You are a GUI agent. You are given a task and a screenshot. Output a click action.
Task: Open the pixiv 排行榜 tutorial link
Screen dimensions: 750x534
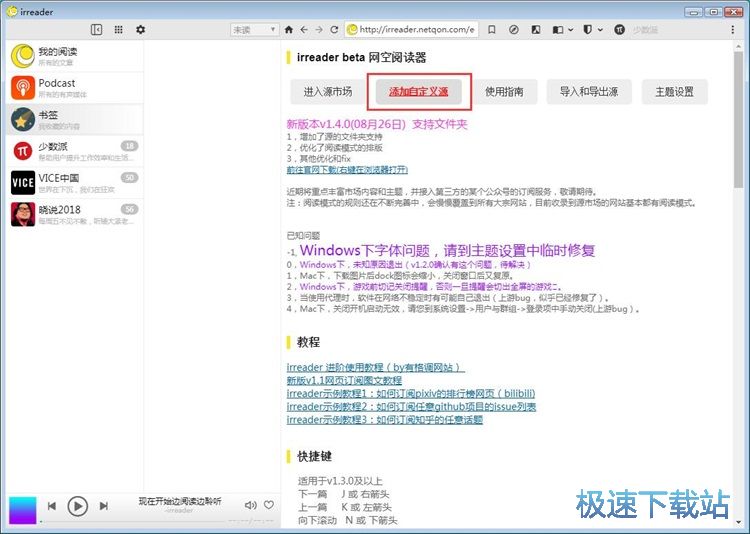coord(411,393)
